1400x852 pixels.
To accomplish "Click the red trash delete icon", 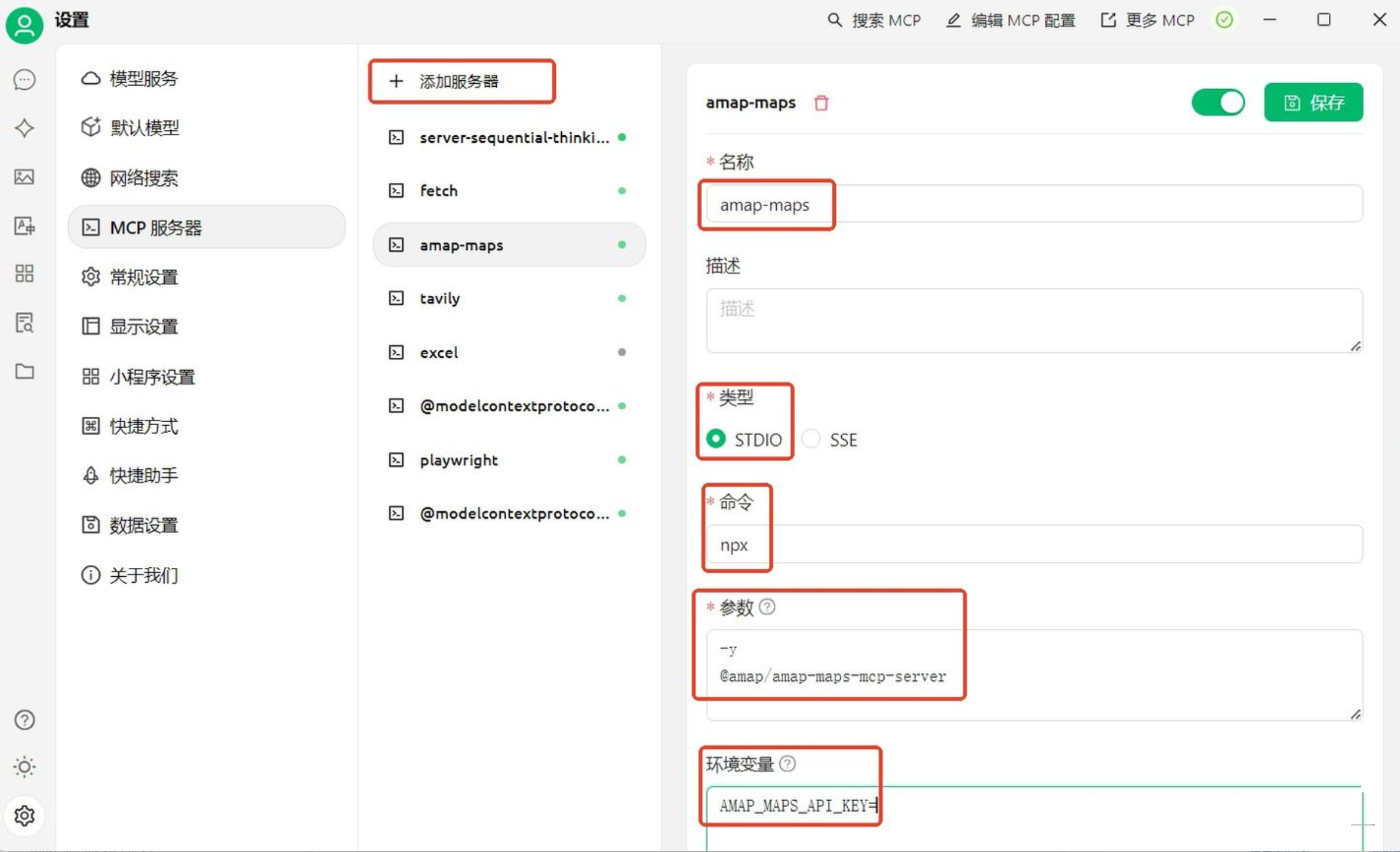I will tap(821, 103).
